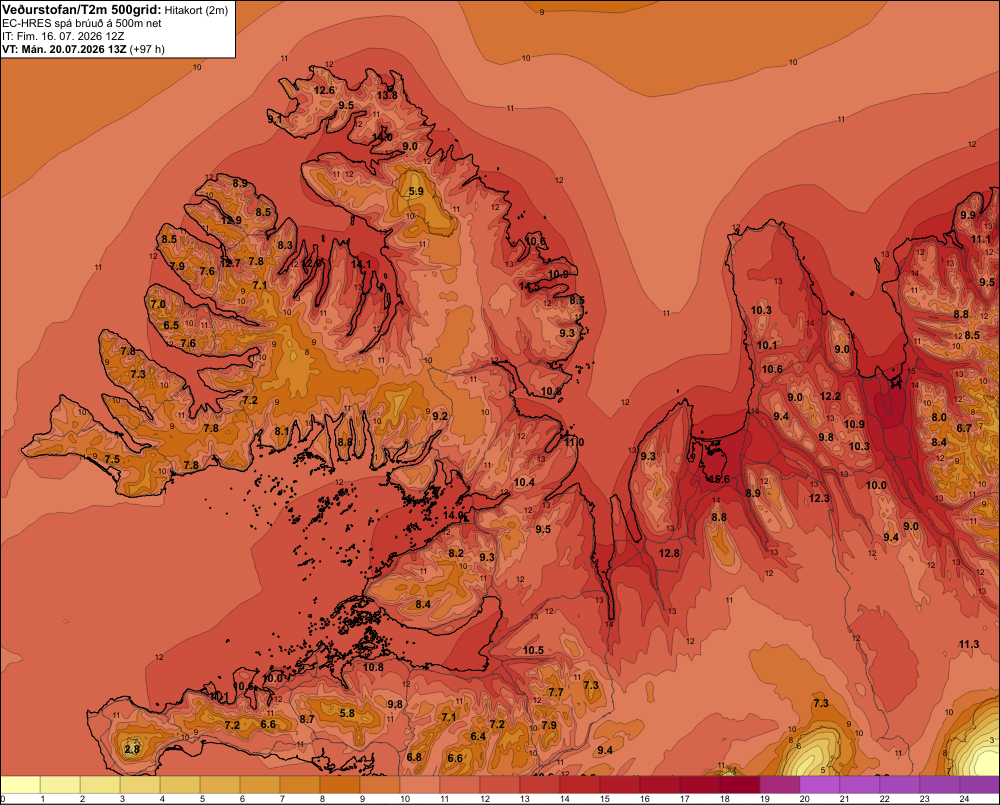Viewport: 1000px width, 805px height.
Task: Select the '7.5' temperature value
Action: pos(112,459)
